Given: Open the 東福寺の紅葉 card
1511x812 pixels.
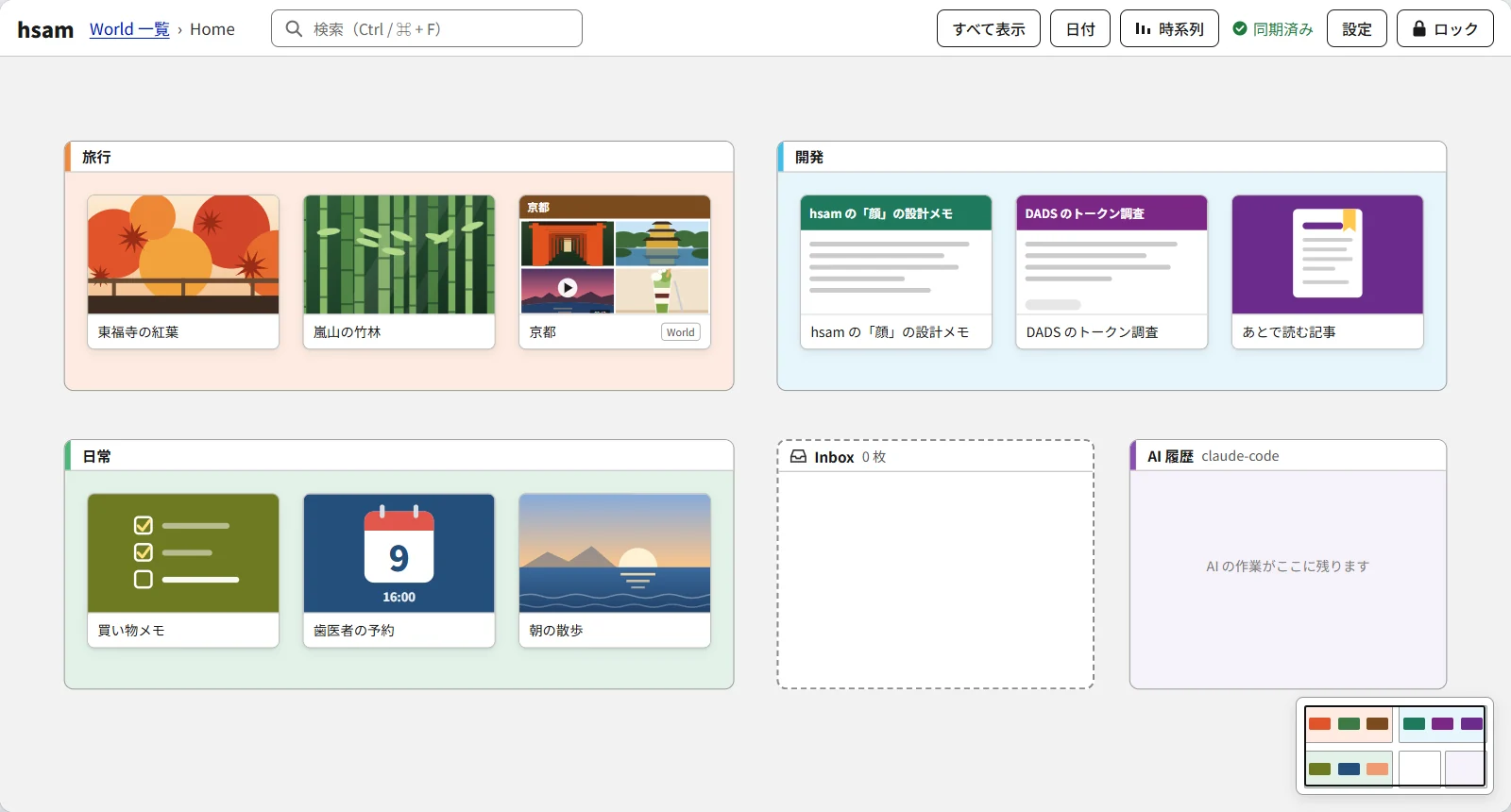Looking at the screenshot, I should coord(183,272).
